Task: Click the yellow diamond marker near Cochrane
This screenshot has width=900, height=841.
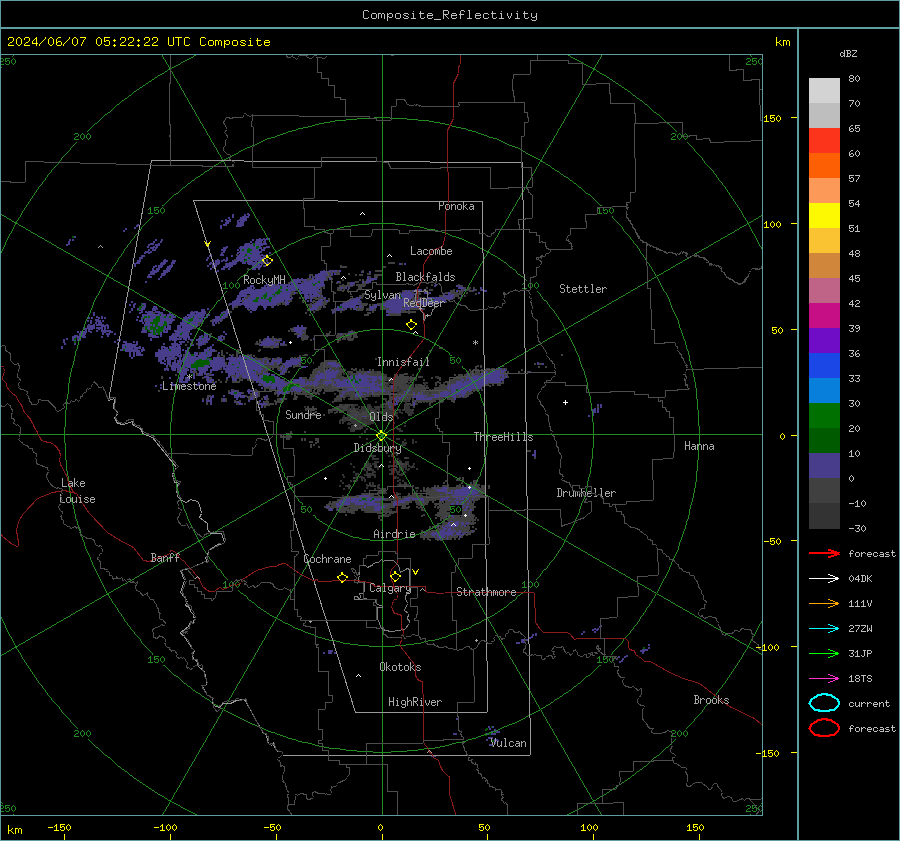Action: tap(342, 577)
